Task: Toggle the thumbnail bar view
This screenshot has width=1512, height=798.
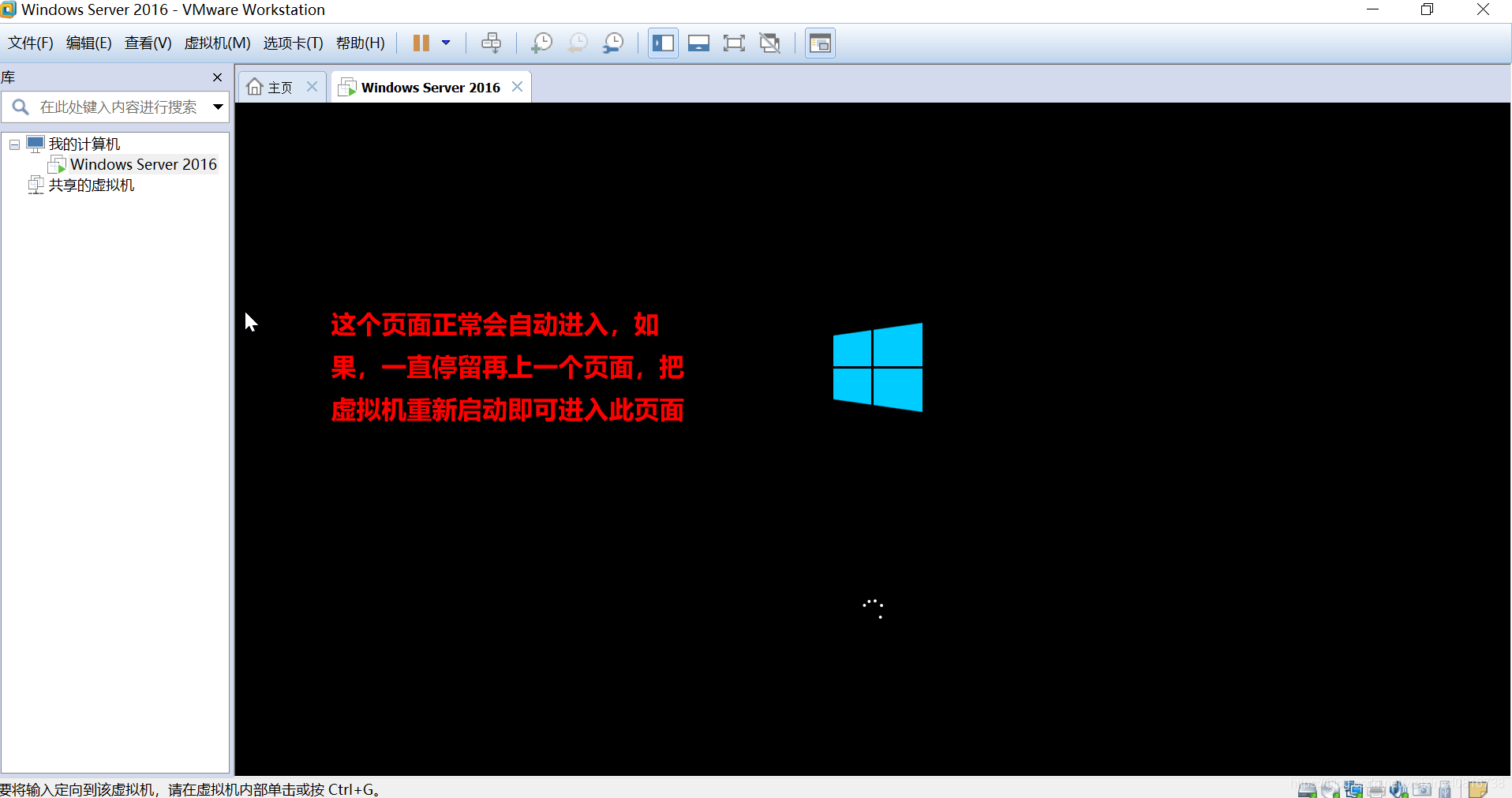Action: coord(698,43)
